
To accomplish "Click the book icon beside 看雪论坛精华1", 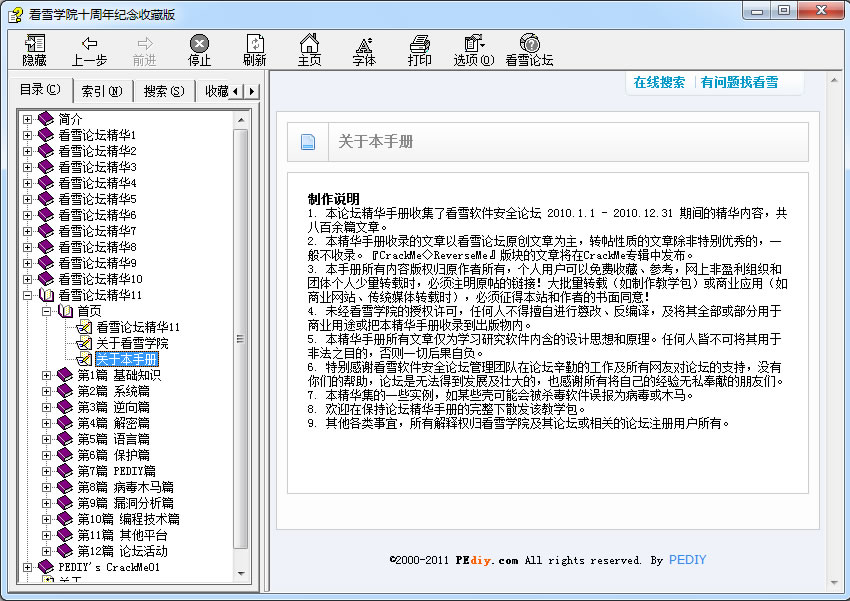I will point(46,135).
